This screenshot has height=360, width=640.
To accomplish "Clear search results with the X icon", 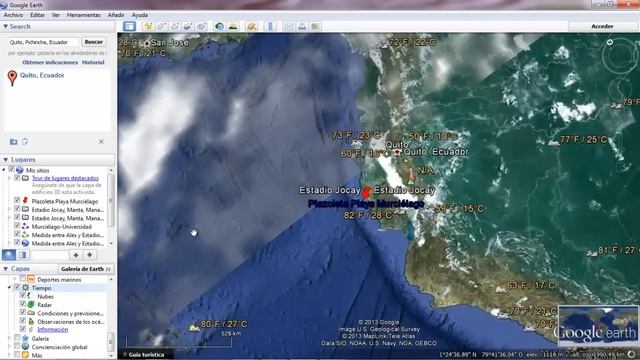I will pos(101,142).
